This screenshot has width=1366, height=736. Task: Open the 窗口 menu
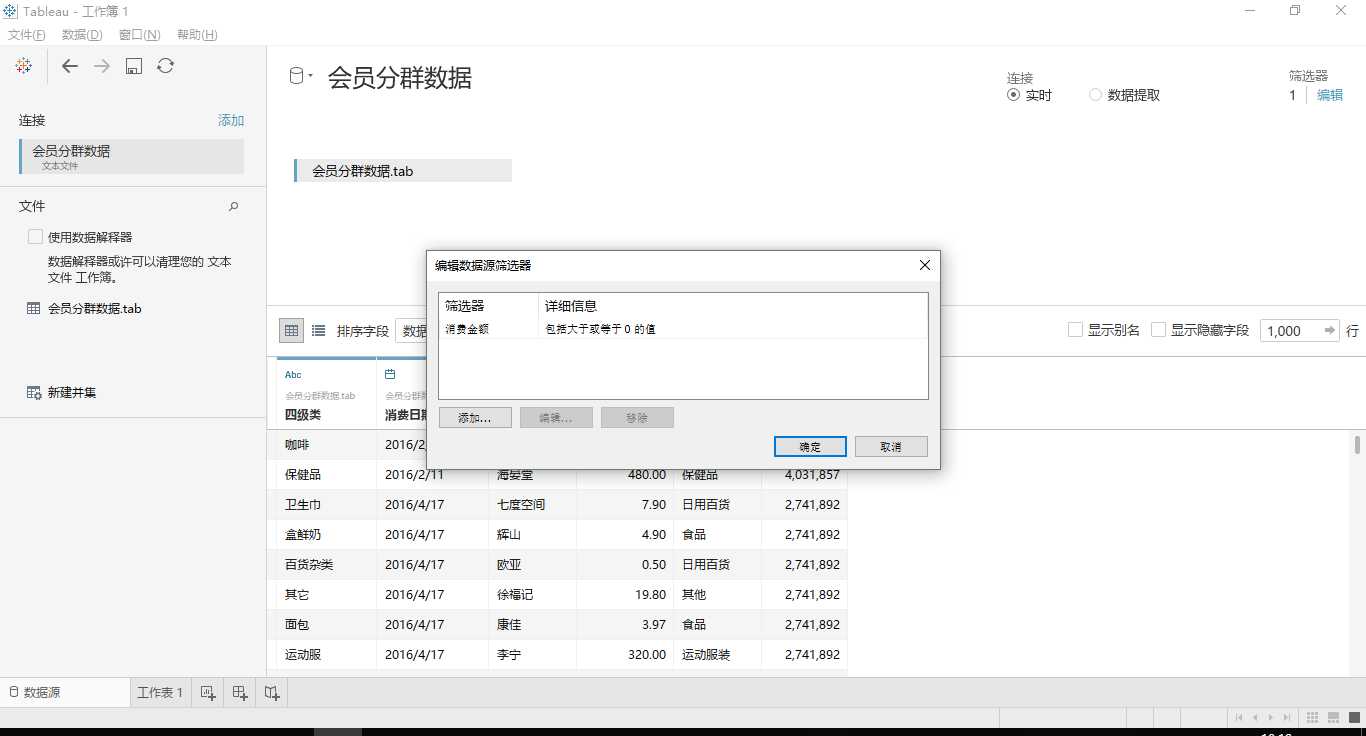click(139, 35)
